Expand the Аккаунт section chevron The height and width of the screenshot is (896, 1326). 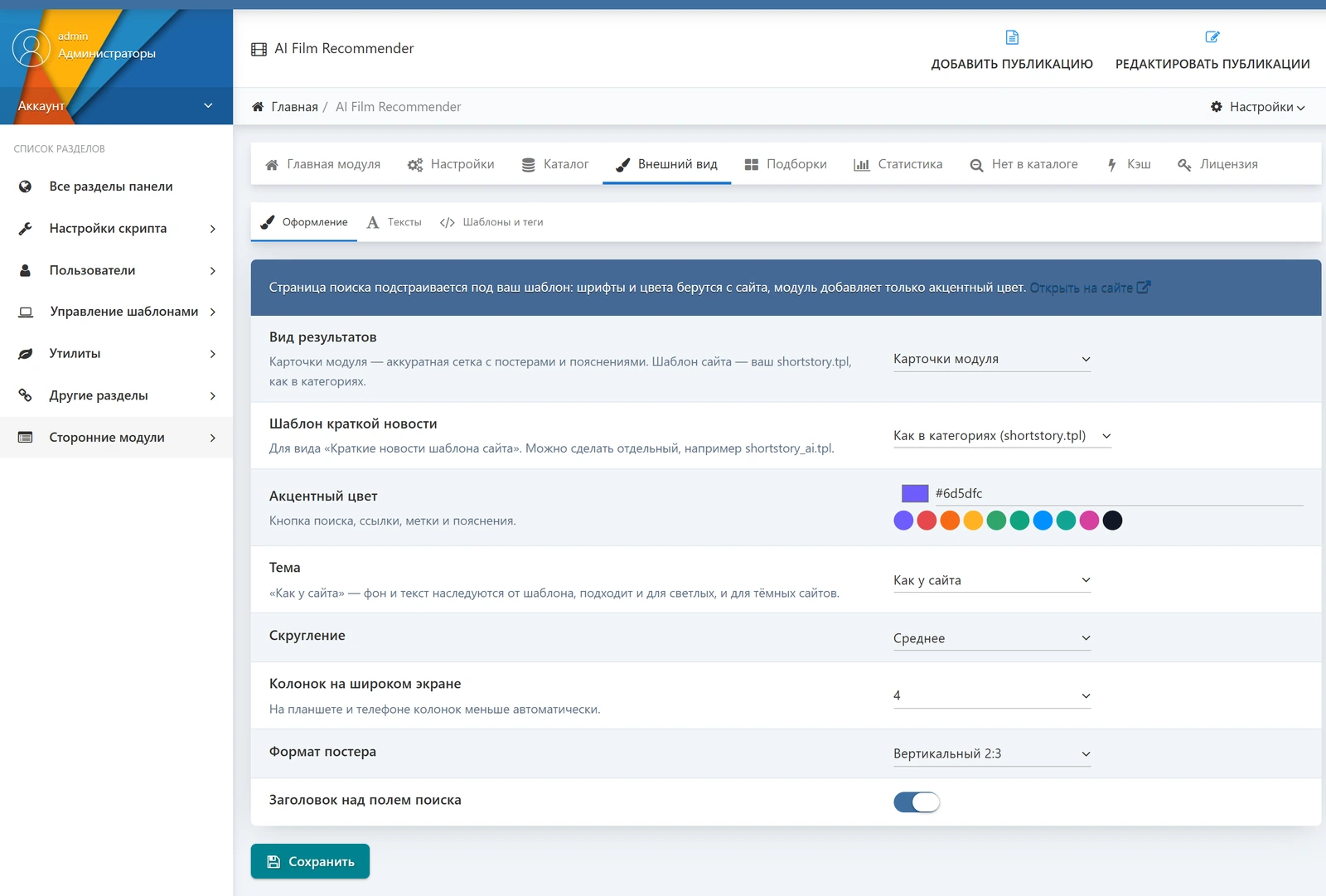point(208,106)
